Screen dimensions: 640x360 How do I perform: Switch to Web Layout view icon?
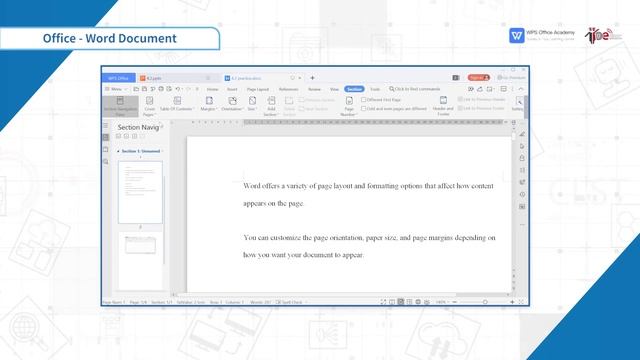tap(418, 302)
